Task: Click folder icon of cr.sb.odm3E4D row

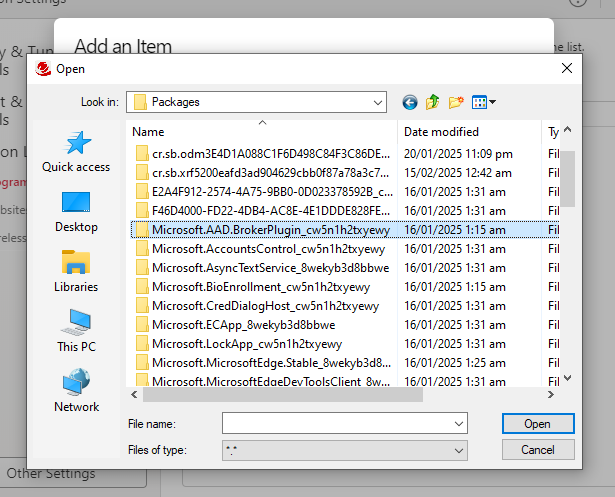Action: 142,154
